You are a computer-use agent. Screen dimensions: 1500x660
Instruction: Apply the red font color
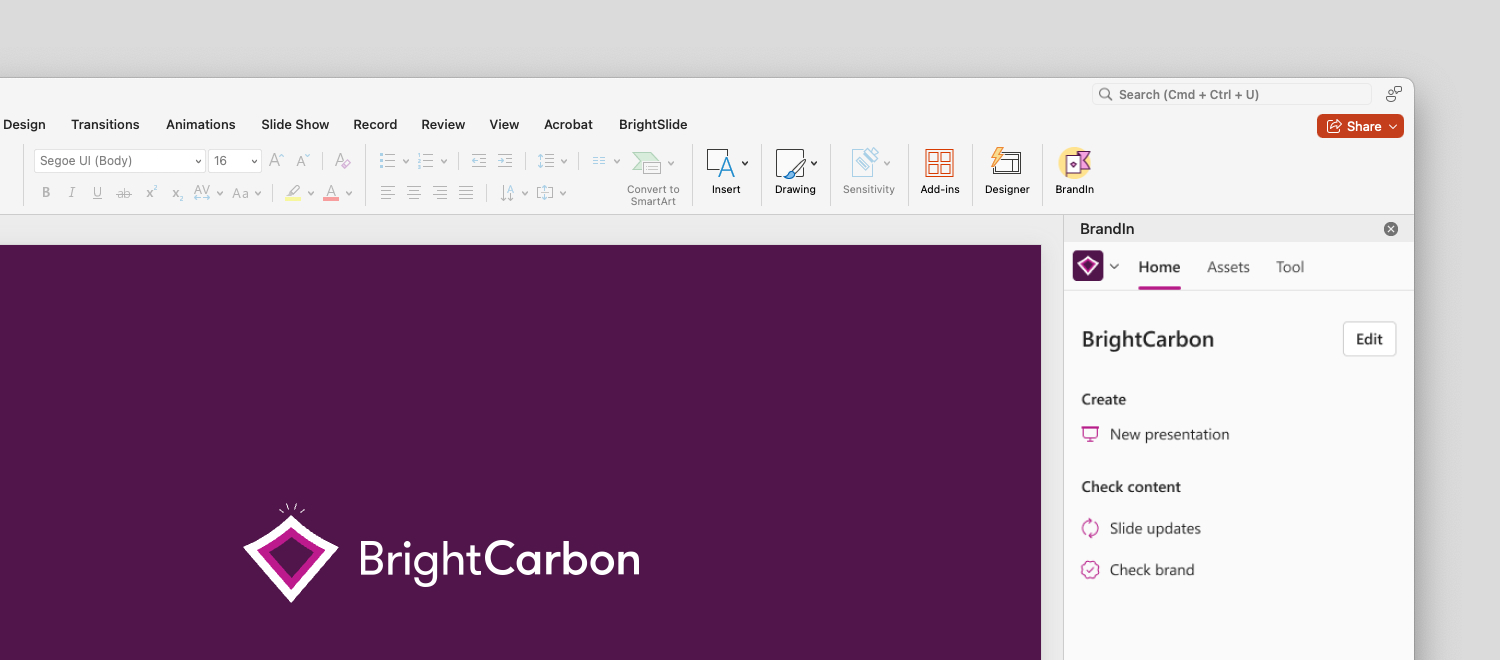pos(331,193)
